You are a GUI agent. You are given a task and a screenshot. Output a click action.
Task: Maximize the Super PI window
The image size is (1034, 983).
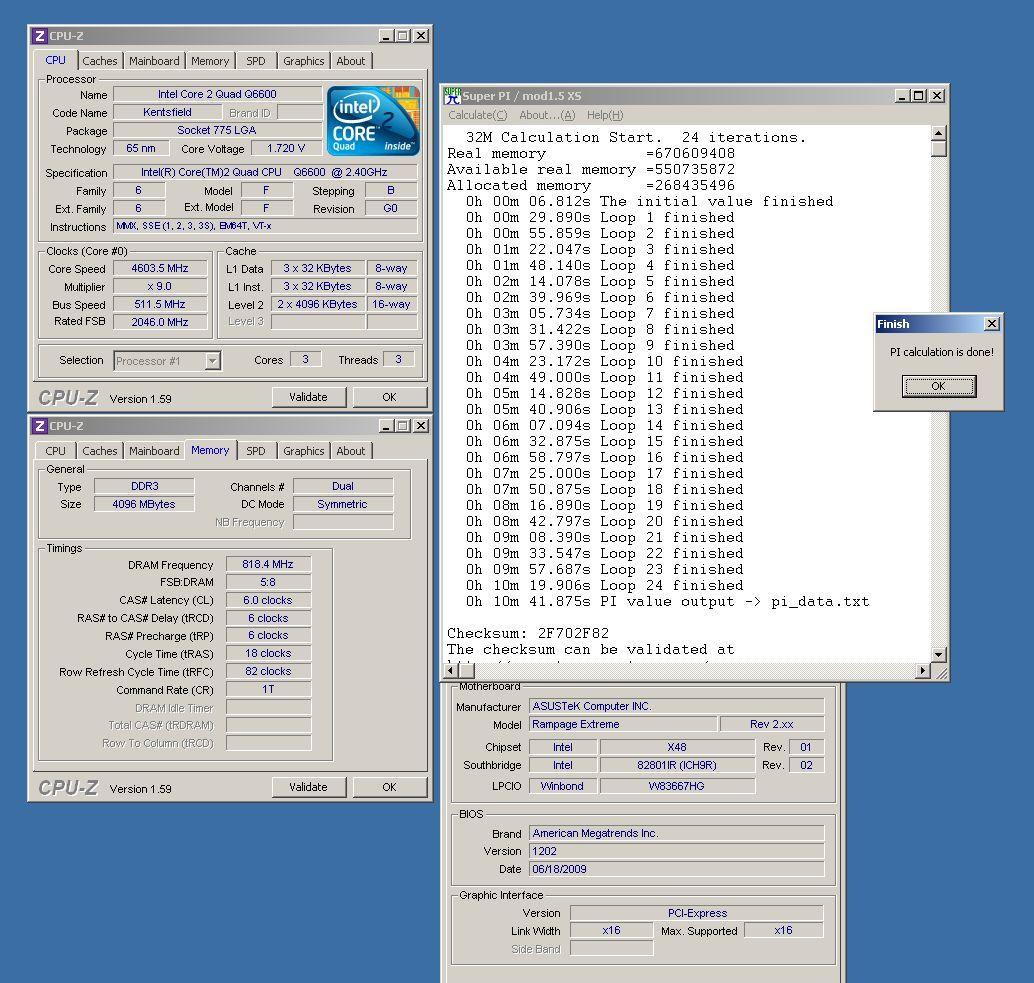[x=919, y=96]
